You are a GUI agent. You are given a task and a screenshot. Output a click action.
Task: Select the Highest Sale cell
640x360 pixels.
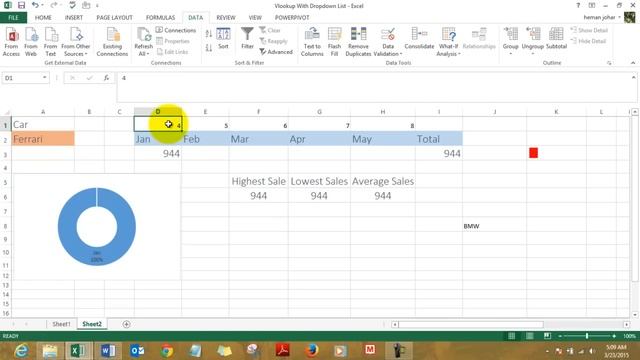258,181
